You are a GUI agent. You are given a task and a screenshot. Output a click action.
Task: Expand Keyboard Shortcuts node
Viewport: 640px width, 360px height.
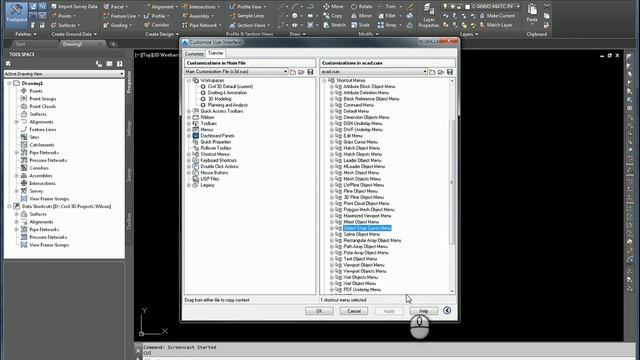(189, 160)
